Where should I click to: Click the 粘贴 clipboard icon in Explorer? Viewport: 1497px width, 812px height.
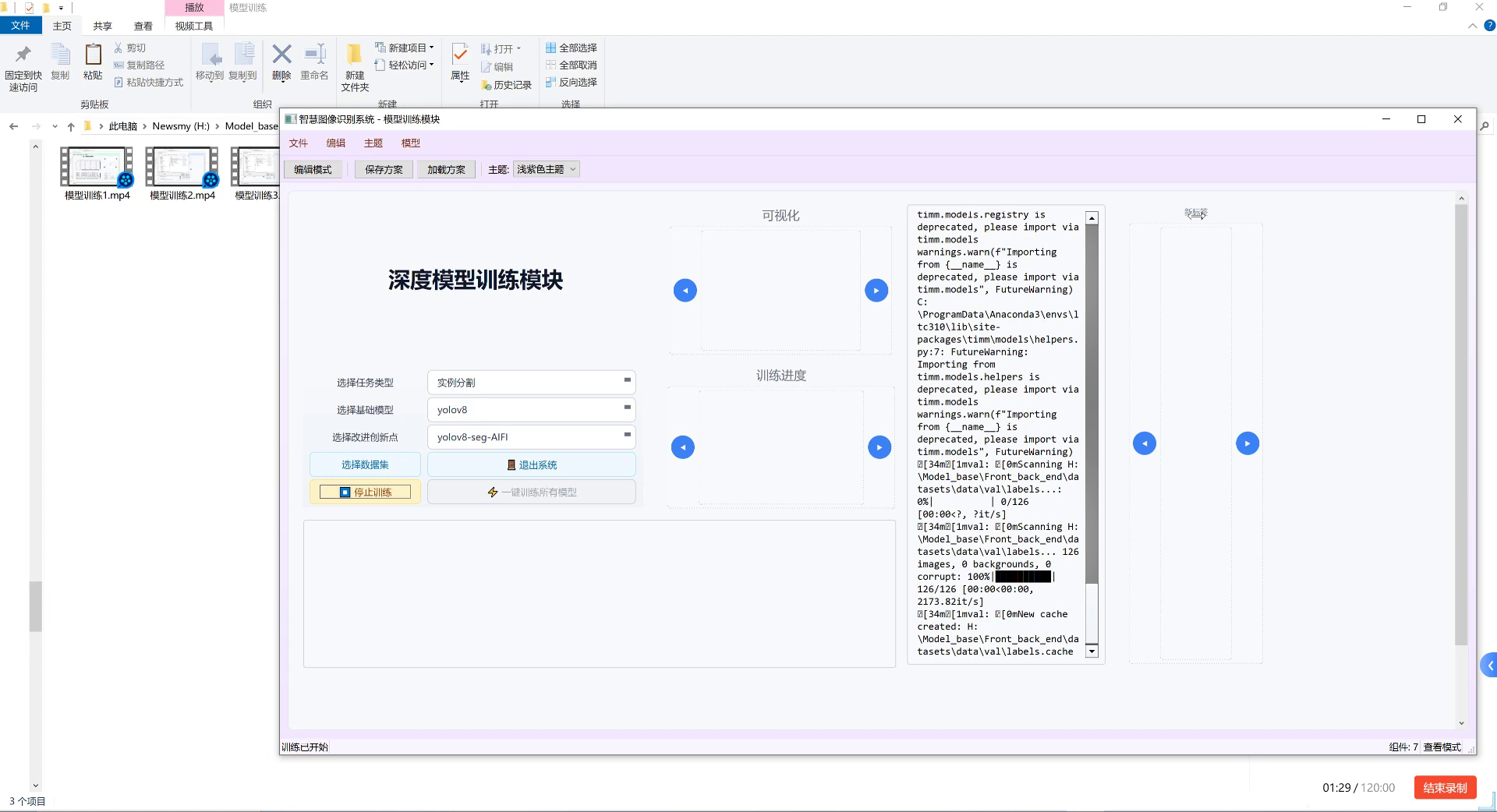(x=93, y=55)
